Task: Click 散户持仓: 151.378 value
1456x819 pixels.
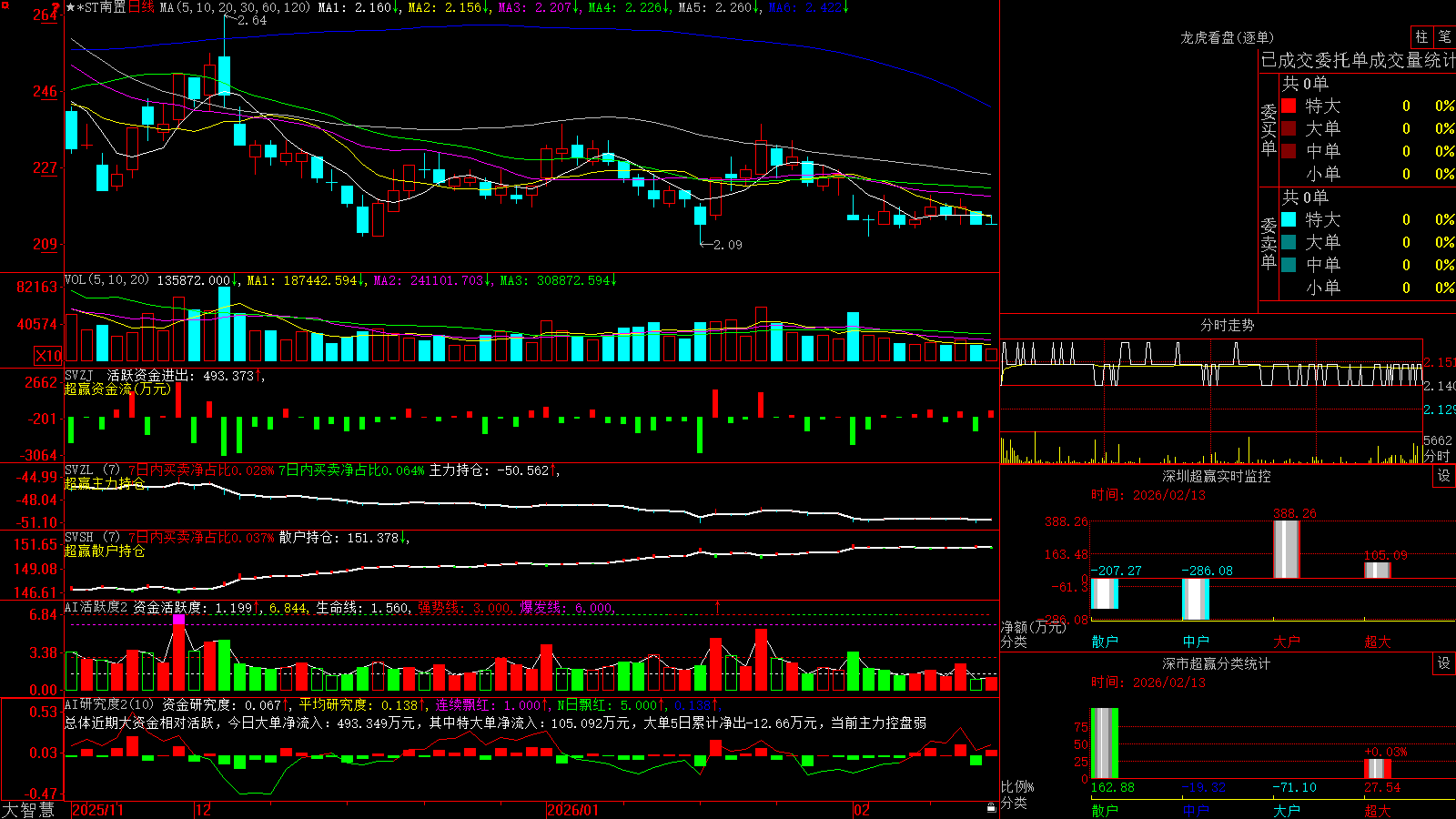Action: point(345,538)
